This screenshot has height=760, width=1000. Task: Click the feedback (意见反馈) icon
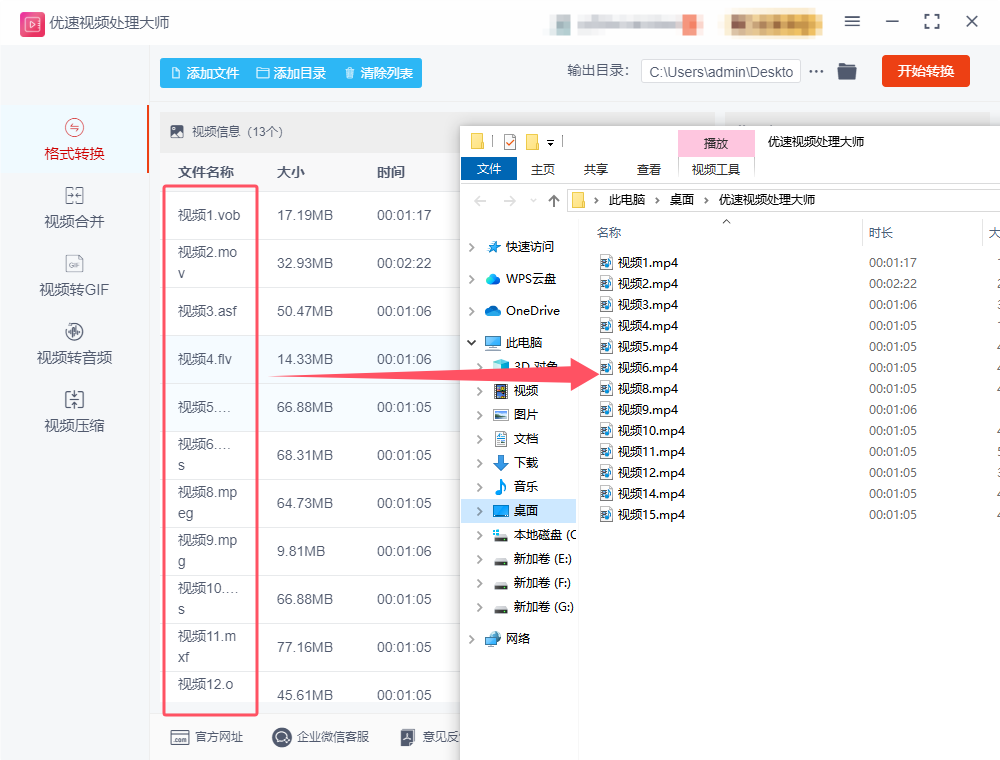408,737
